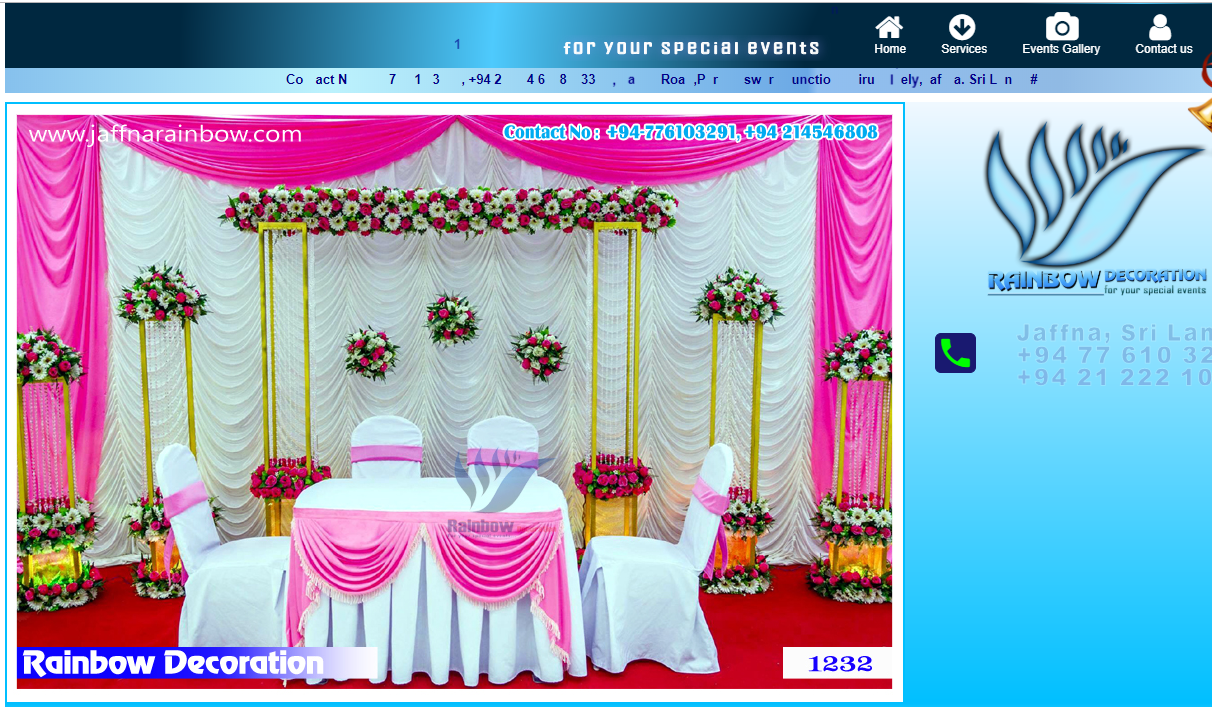Image resolution: width=1212 pixels, height=707 pixels.
Task: Go to the Home page icon
Action: (889, 27)
